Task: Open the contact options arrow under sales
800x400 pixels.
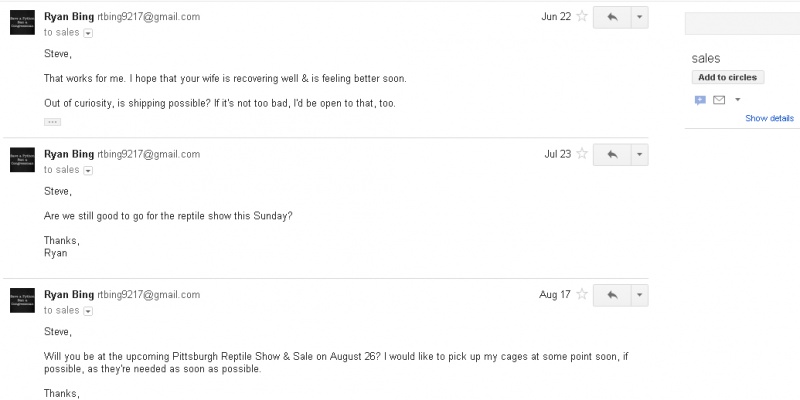Action: click(737, 100)
